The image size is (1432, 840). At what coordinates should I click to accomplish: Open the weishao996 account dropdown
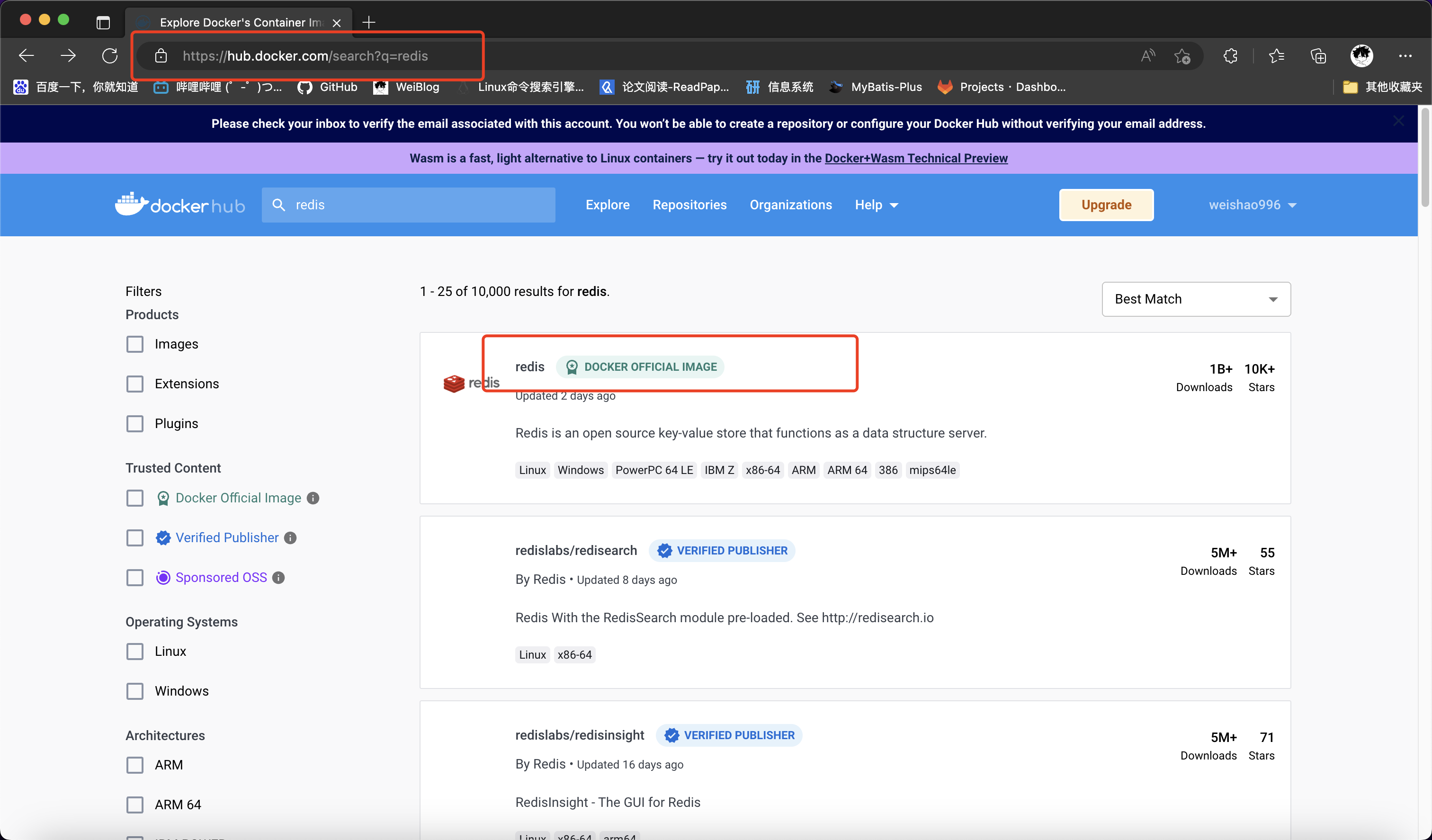coord(1252,205)
